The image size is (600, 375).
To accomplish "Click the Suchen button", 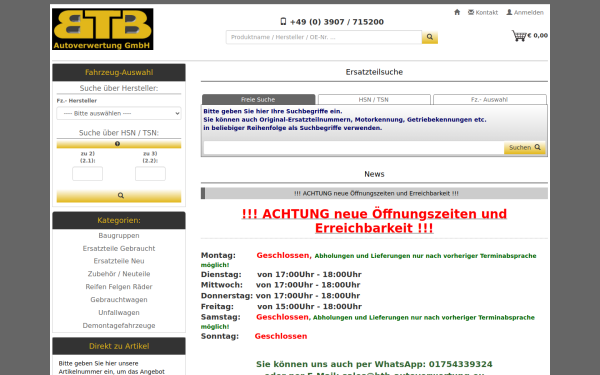I will click(x=525, y=148).
